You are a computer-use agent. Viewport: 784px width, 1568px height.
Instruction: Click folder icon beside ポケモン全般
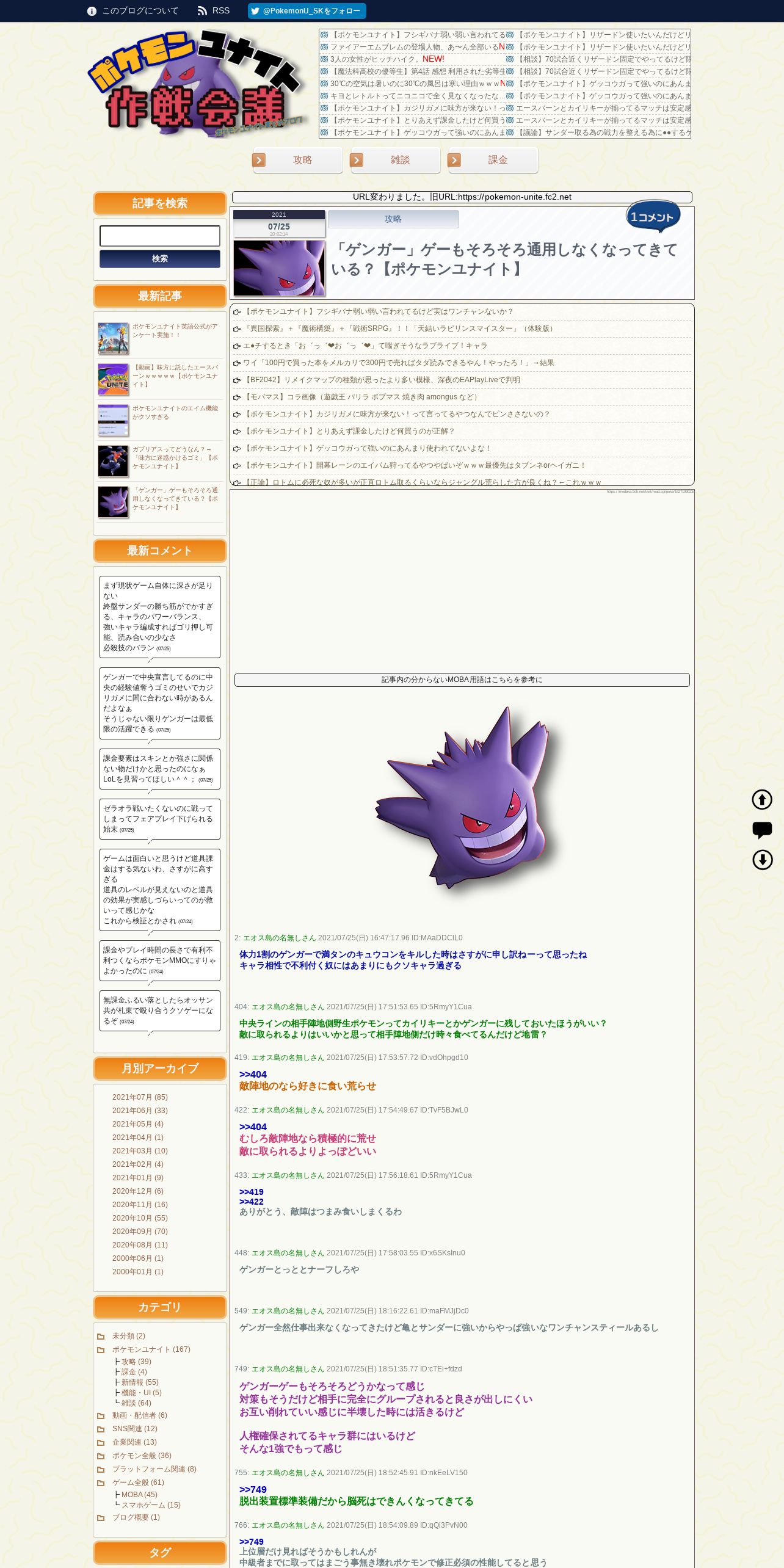[101, 1456]
